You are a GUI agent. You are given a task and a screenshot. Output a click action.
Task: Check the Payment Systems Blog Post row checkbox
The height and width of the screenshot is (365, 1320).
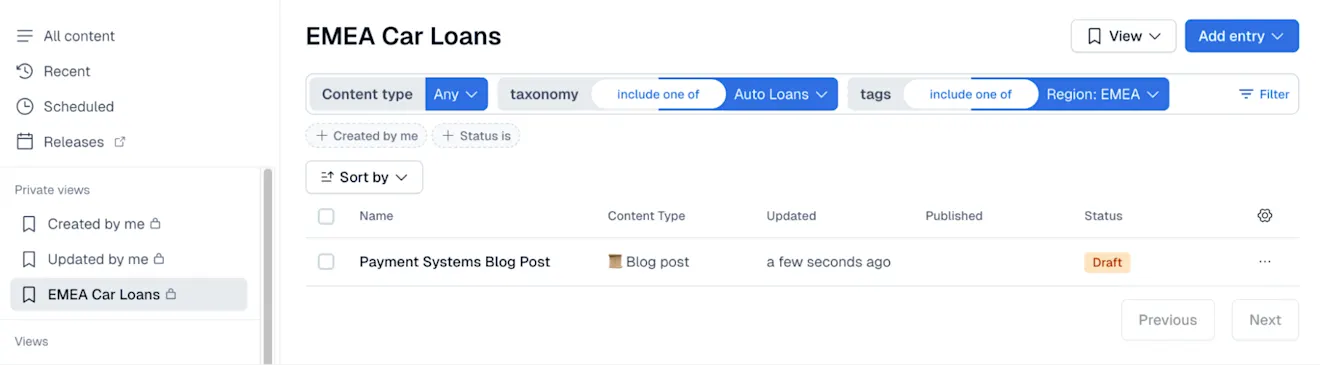click(326, 262)
